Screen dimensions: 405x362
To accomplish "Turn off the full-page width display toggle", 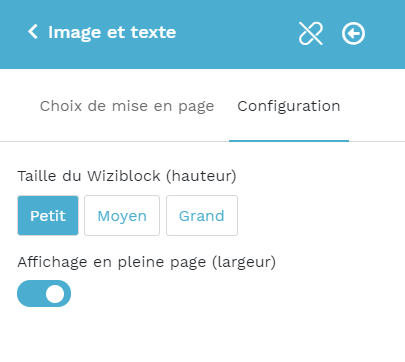I will click(44, 294).
